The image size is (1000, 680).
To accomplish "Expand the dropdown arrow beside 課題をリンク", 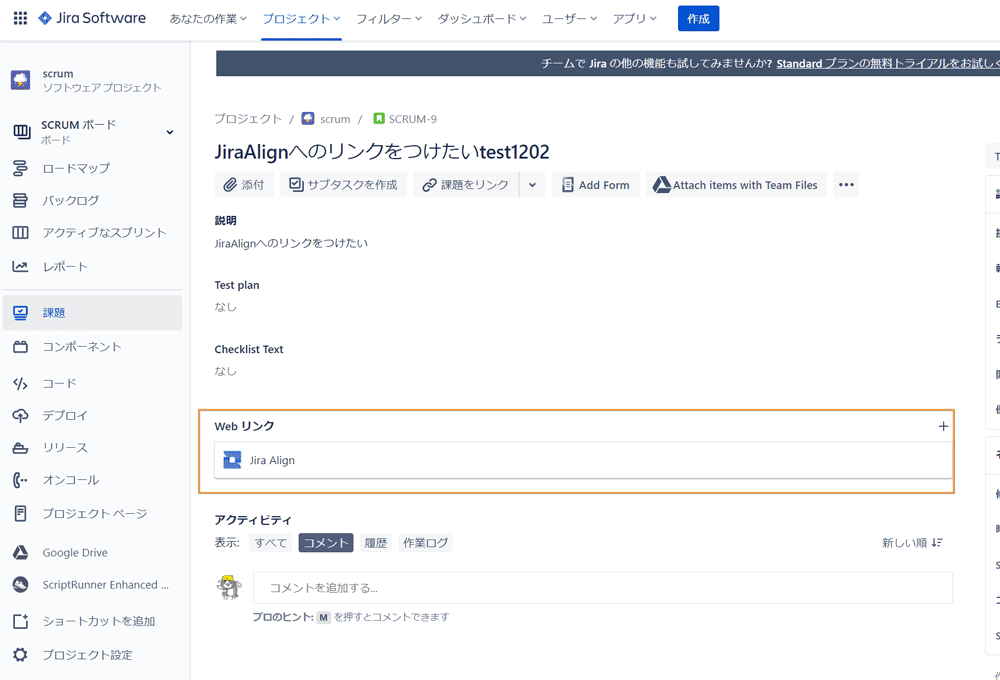I will (x=533, y=184).
